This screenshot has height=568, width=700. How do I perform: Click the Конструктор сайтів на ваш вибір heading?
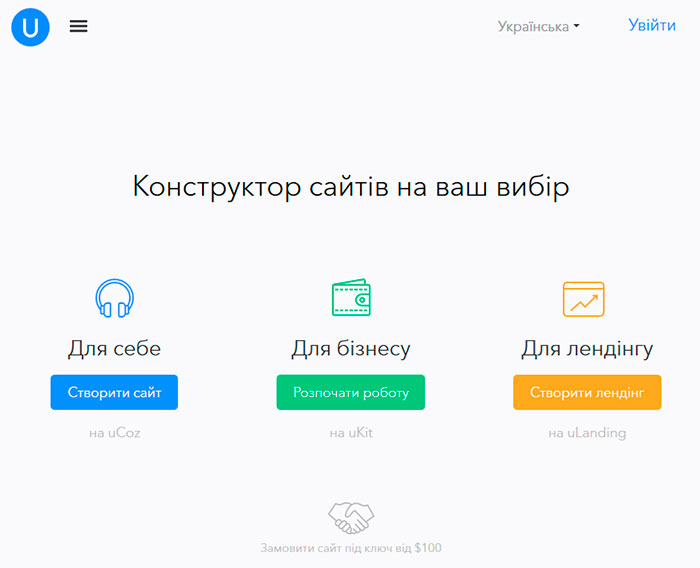point(351,186)
